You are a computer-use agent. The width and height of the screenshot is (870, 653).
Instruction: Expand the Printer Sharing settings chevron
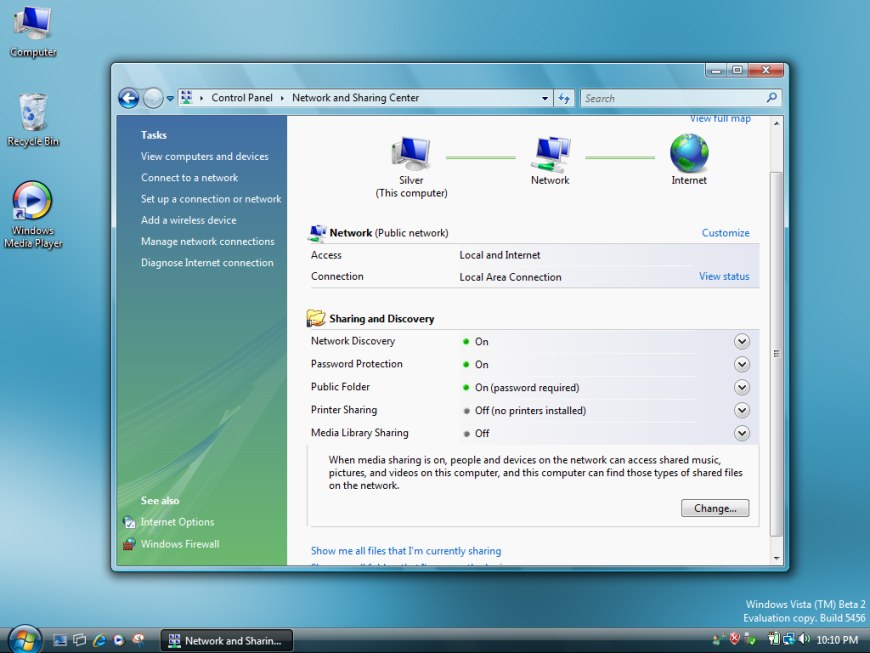coord(742,410)
